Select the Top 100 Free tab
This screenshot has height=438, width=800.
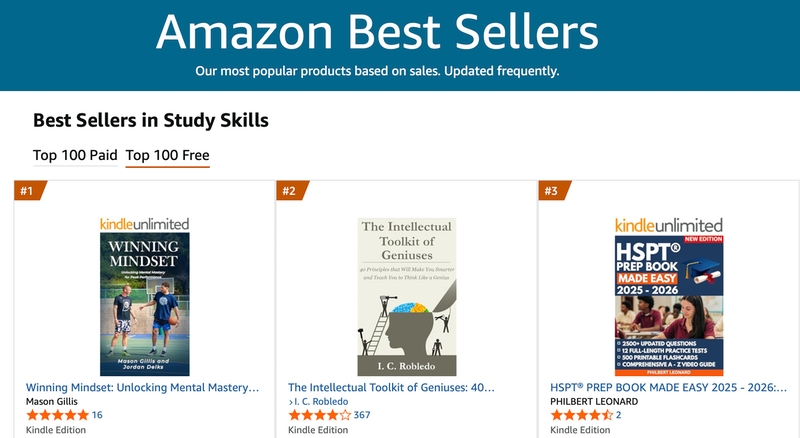point(167,155)
